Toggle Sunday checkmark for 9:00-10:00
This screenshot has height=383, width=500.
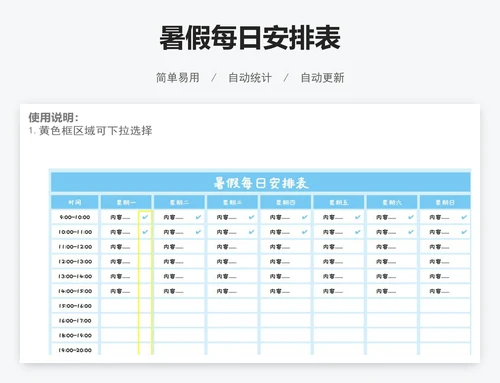click(464, 217)
